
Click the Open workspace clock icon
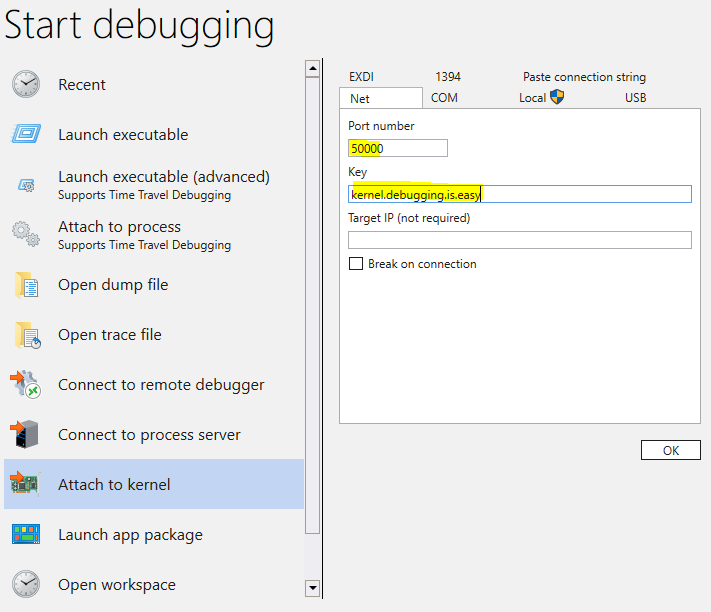click(26, 584)
